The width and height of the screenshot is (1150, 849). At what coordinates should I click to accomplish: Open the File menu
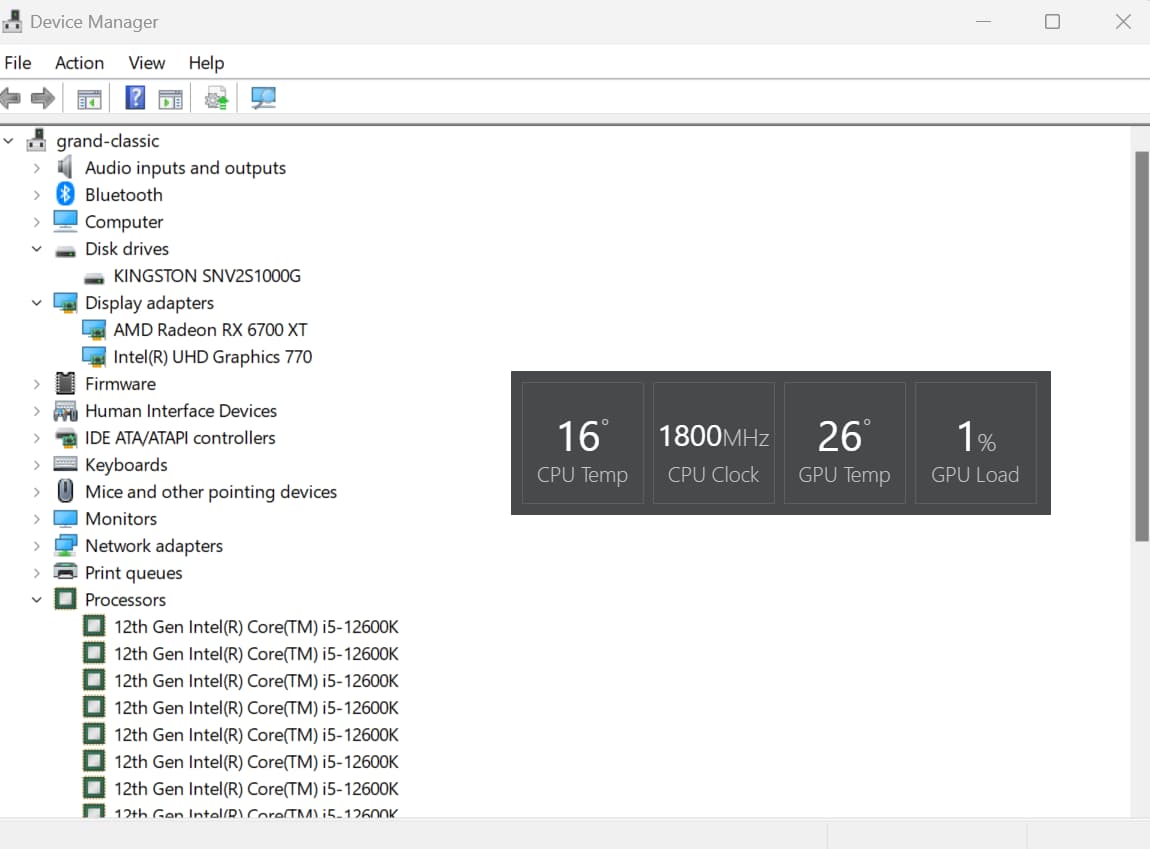point(18,63)
